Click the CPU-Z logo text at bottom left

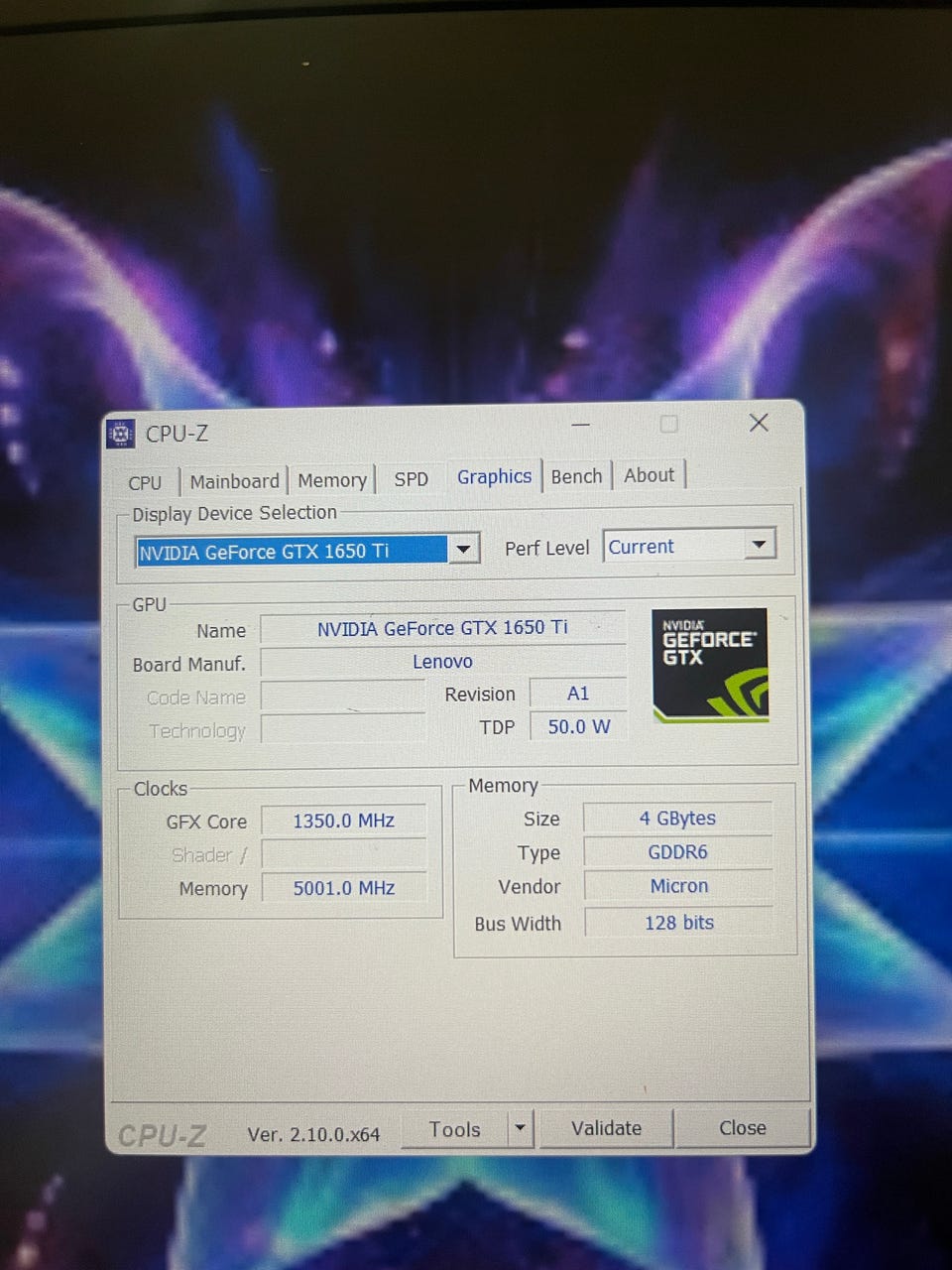[x=162, y=1136]
